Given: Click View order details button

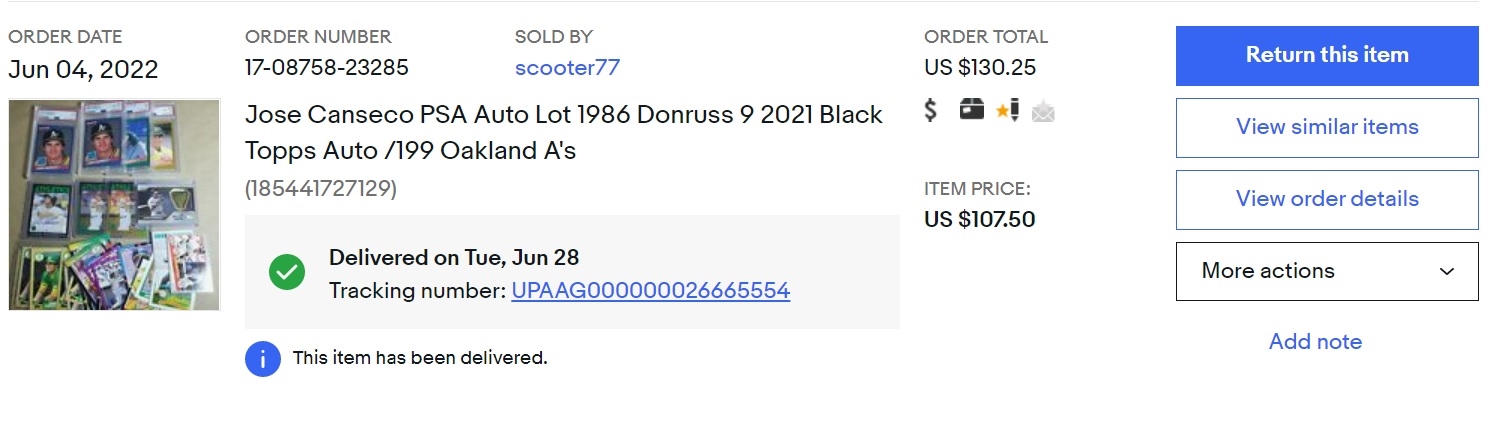Looking at the screenshot, I should click(1327, 199).
